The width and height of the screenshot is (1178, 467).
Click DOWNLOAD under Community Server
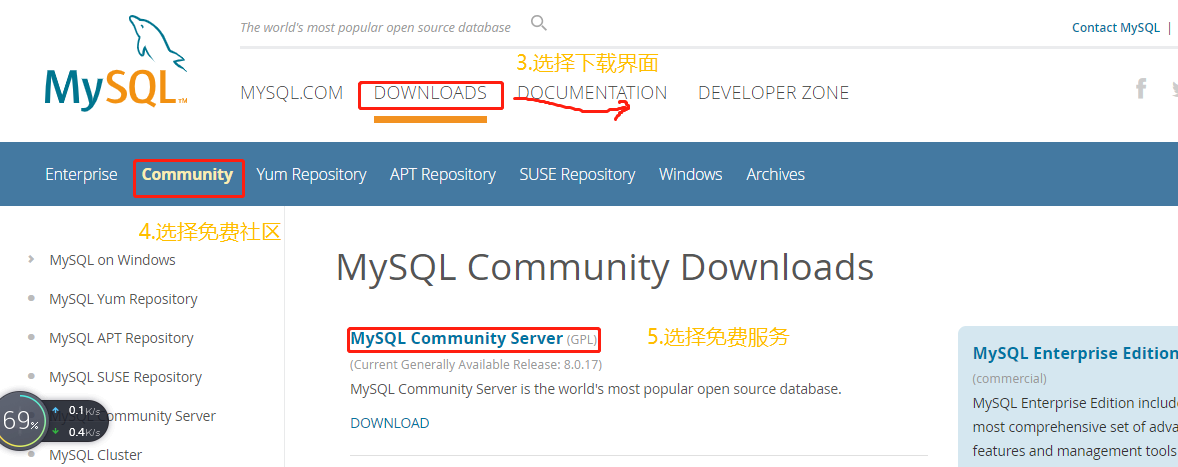point(390,423)
